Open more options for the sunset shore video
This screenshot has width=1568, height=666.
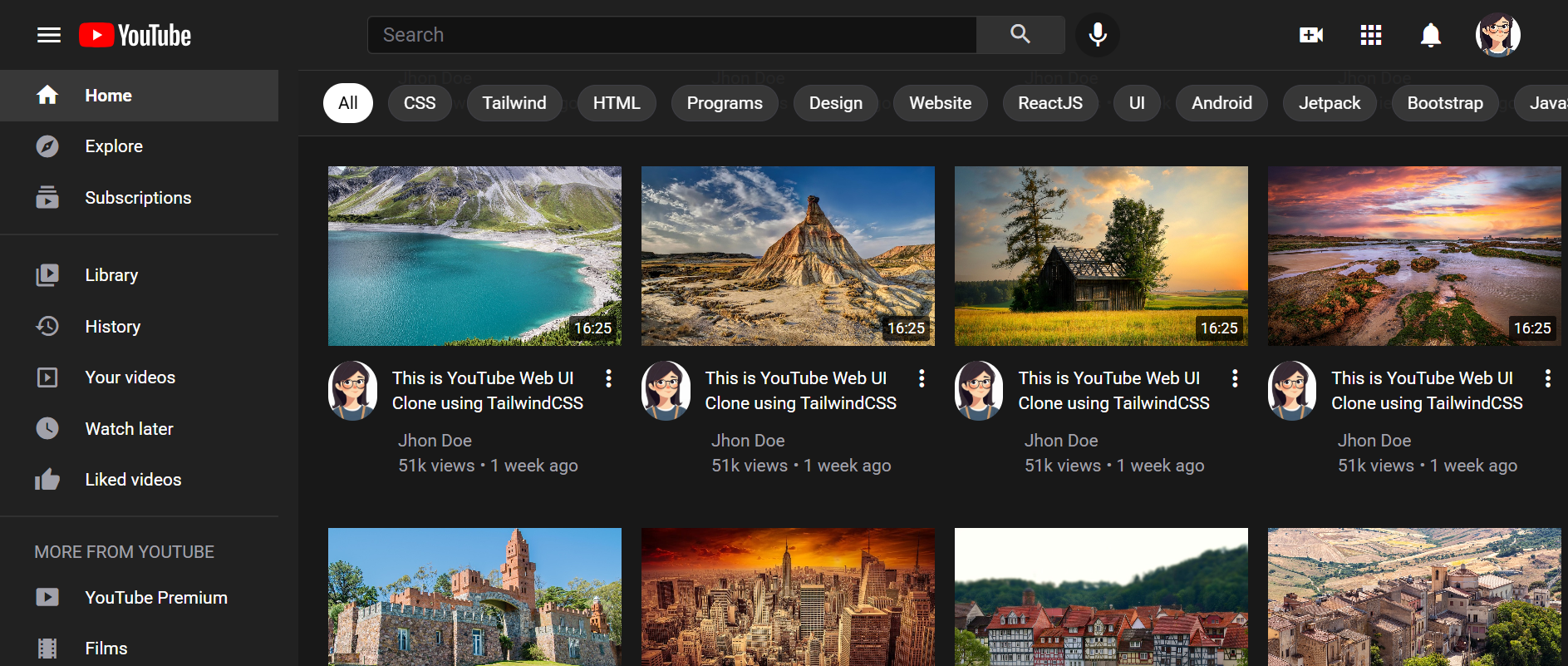click(1547, 378)
